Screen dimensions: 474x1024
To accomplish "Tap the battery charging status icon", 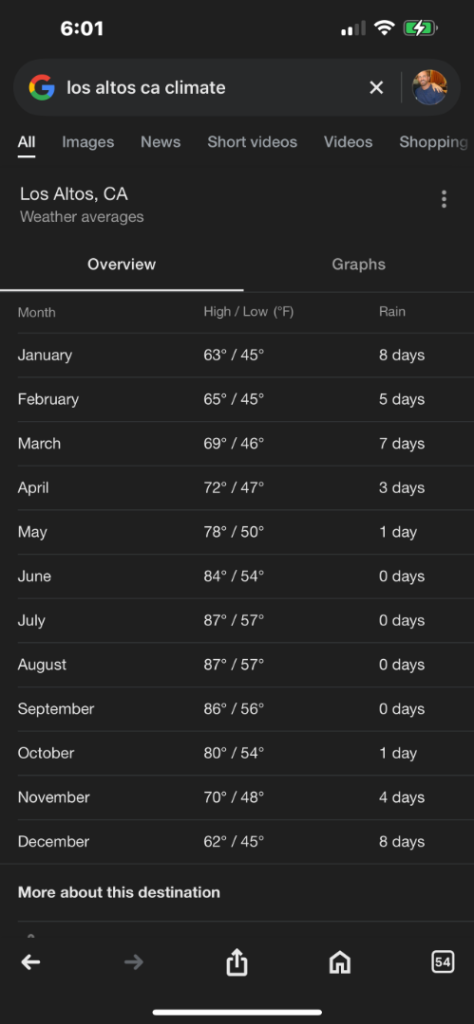I will [420, 28].
